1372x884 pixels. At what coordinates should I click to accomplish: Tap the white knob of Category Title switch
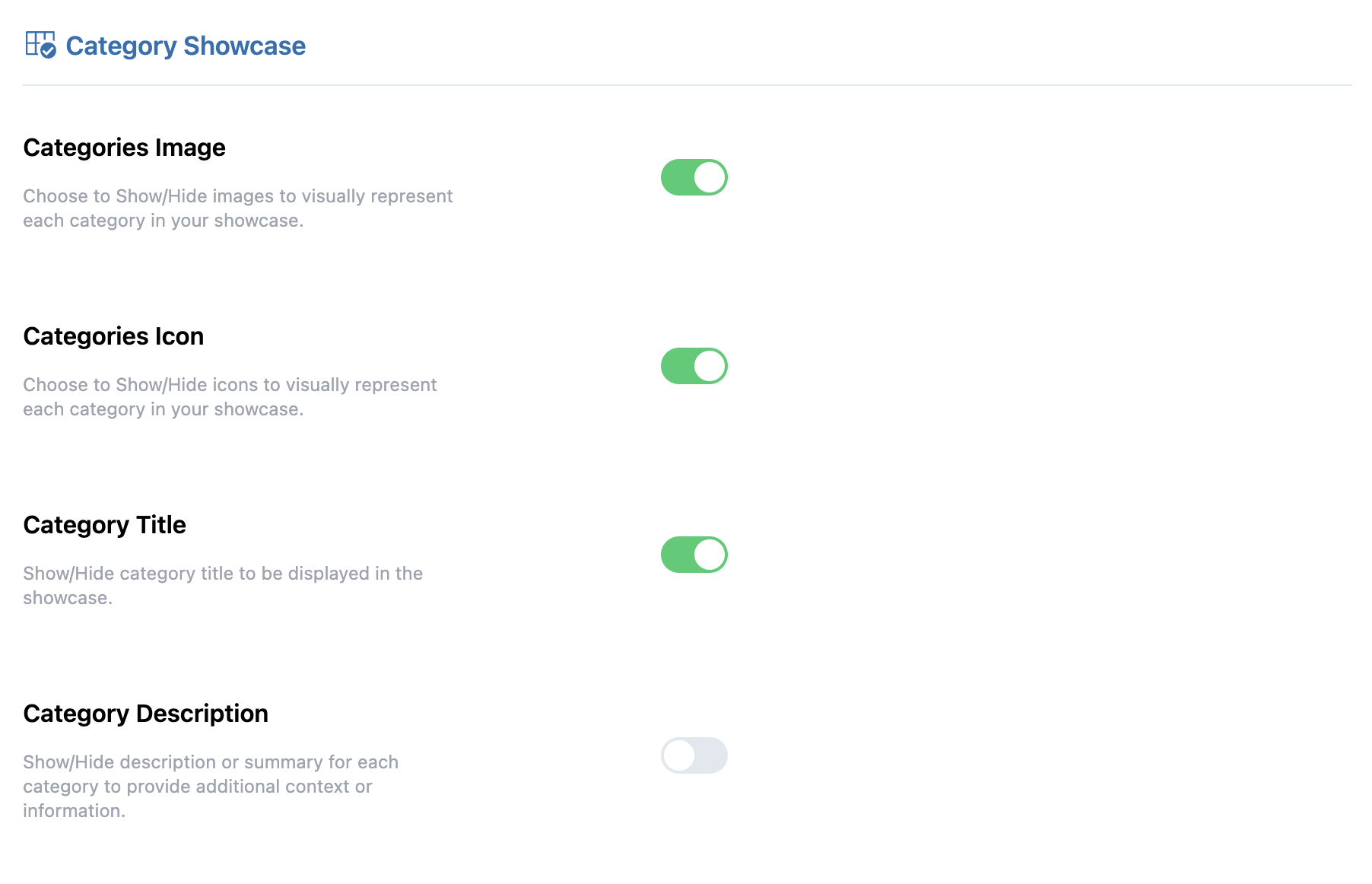point(710,555)
